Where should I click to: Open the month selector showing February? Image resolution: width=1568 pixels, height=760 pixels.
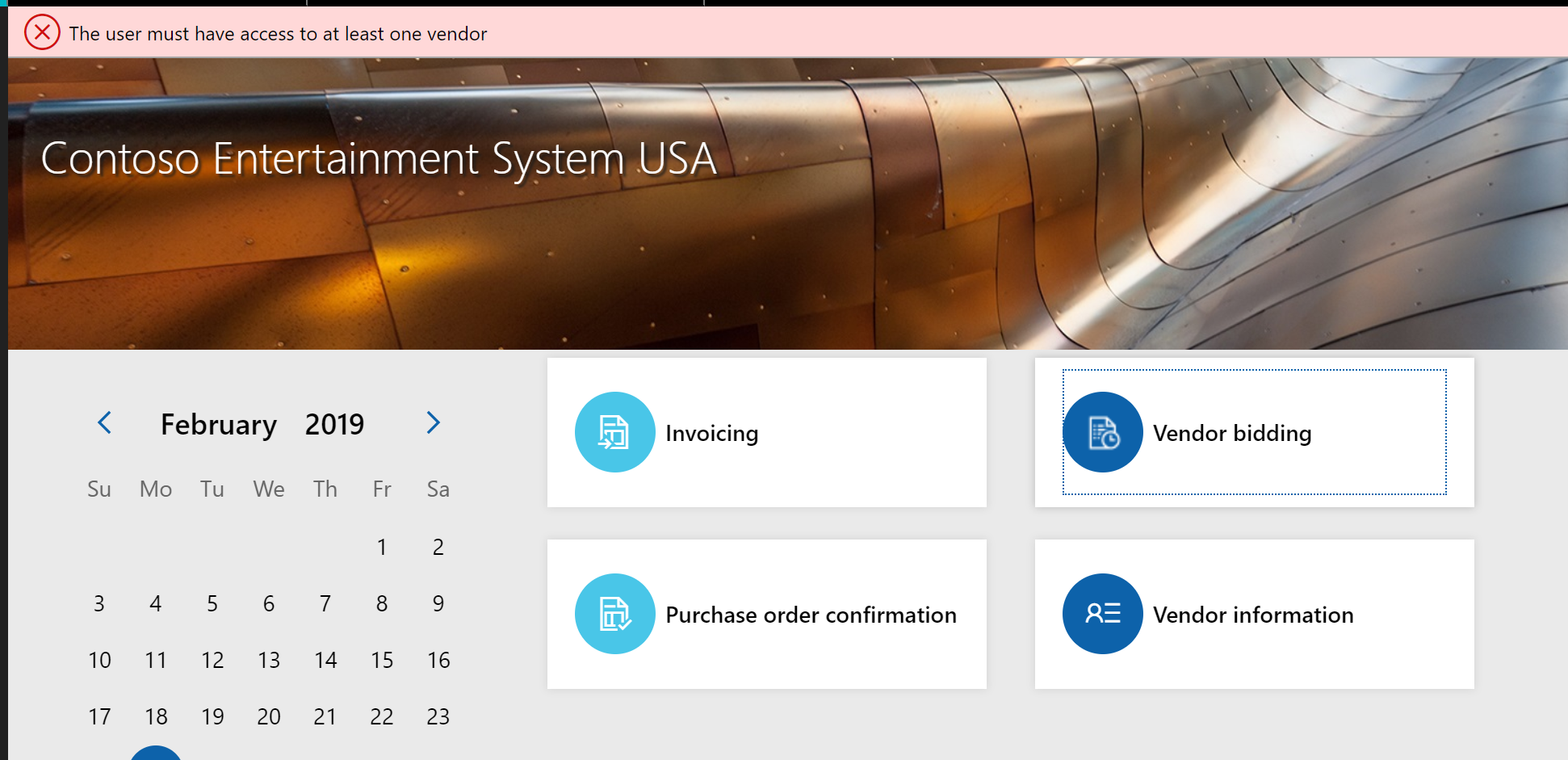(218, 425)
